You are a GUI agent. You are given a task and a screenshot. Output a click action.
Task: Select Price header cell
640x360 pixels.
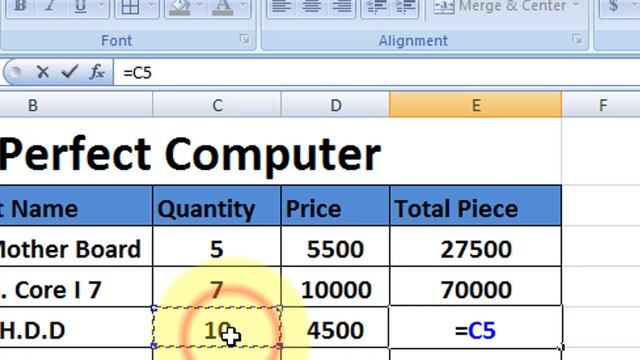[336, 206]
